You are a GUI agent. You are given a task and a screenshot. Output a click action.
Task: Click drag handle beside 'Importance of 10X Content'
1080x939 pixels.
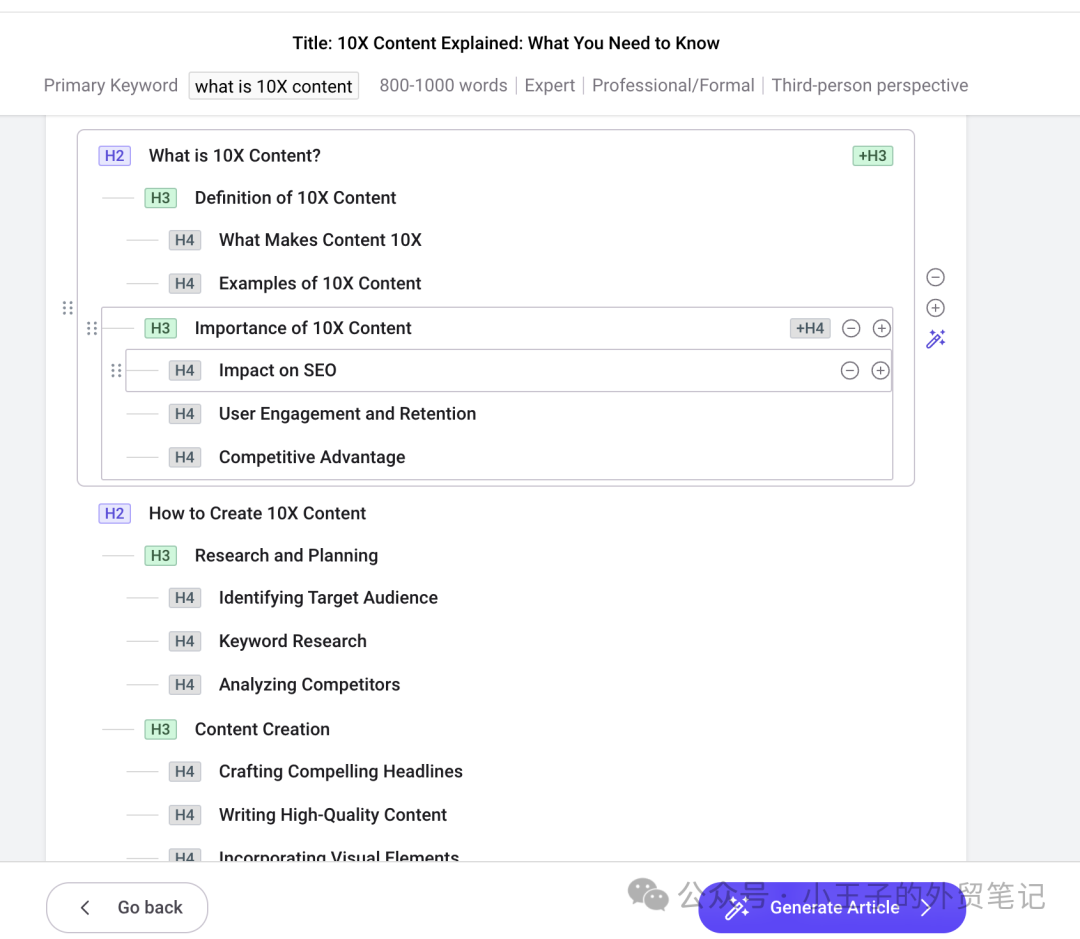pyautogui.click(x=92, y=328)
